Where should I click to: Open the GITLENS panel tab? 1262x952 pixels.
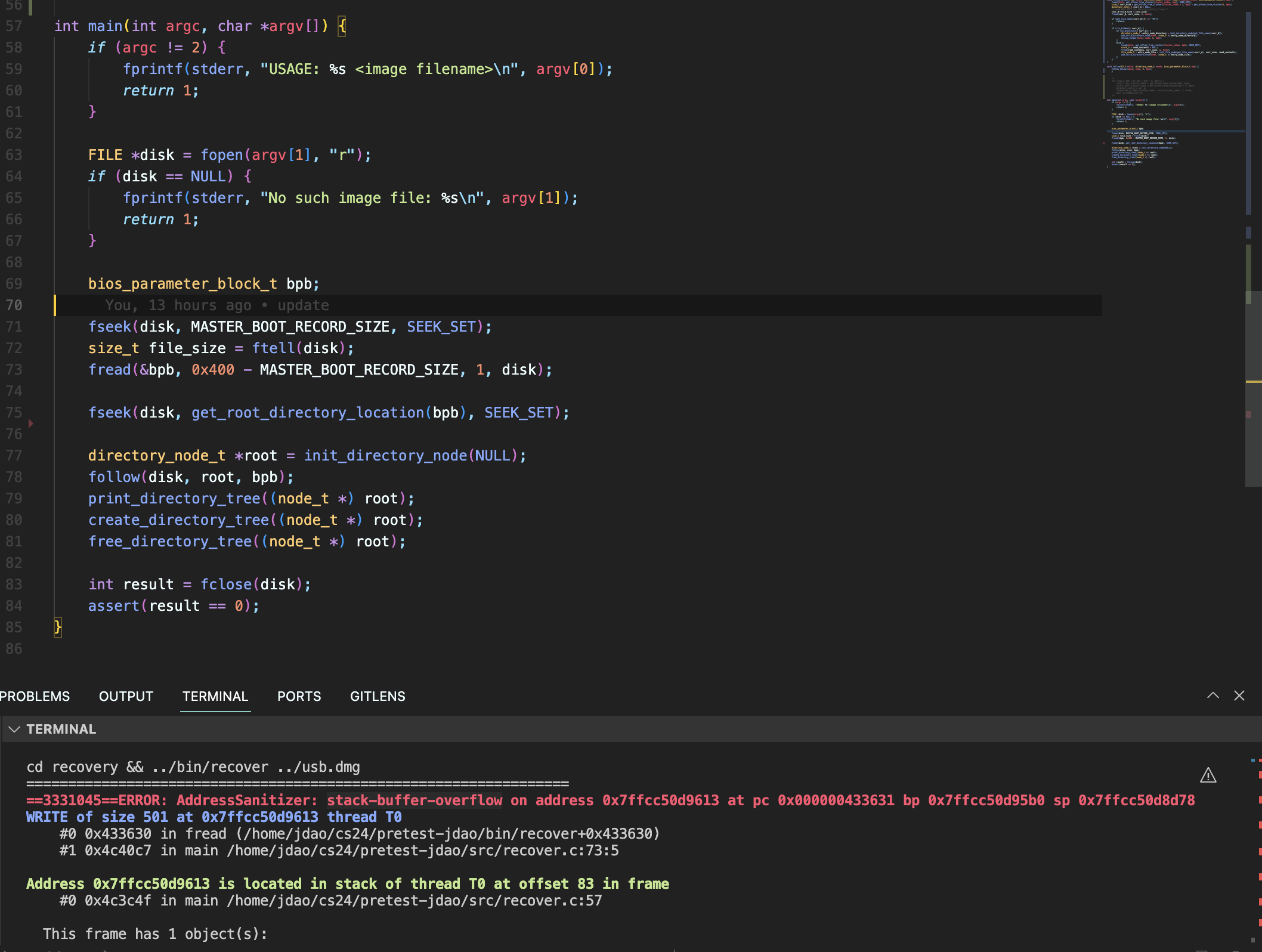pos(378,696)
